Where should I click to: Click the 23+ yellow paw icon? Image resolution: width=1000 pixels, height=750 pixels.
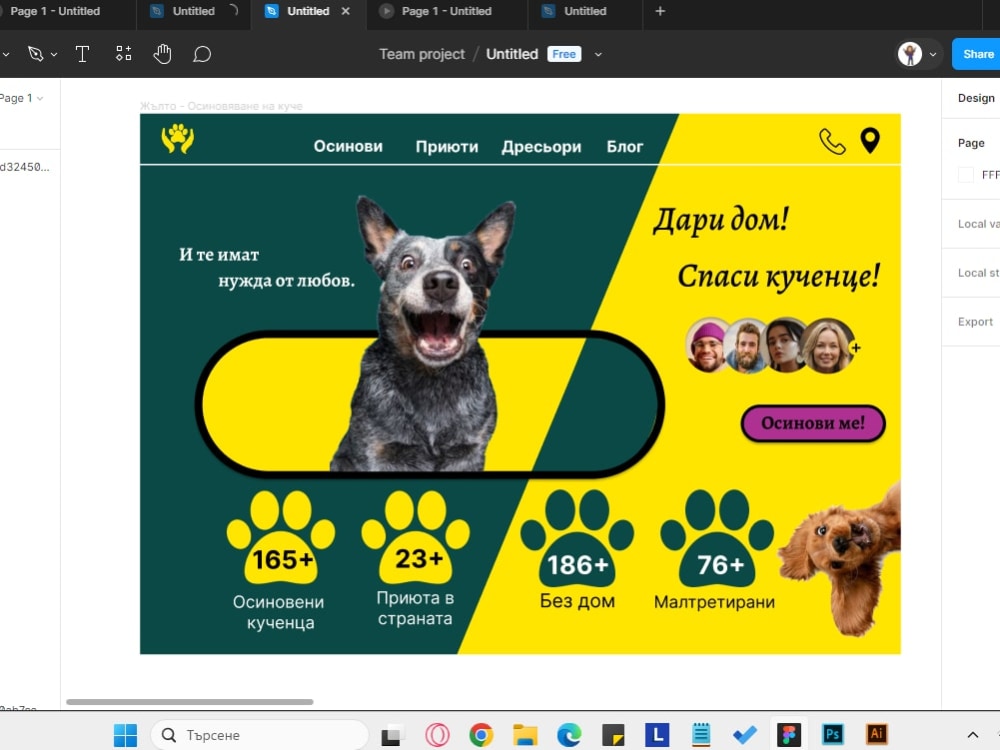[x=416, y=537]
